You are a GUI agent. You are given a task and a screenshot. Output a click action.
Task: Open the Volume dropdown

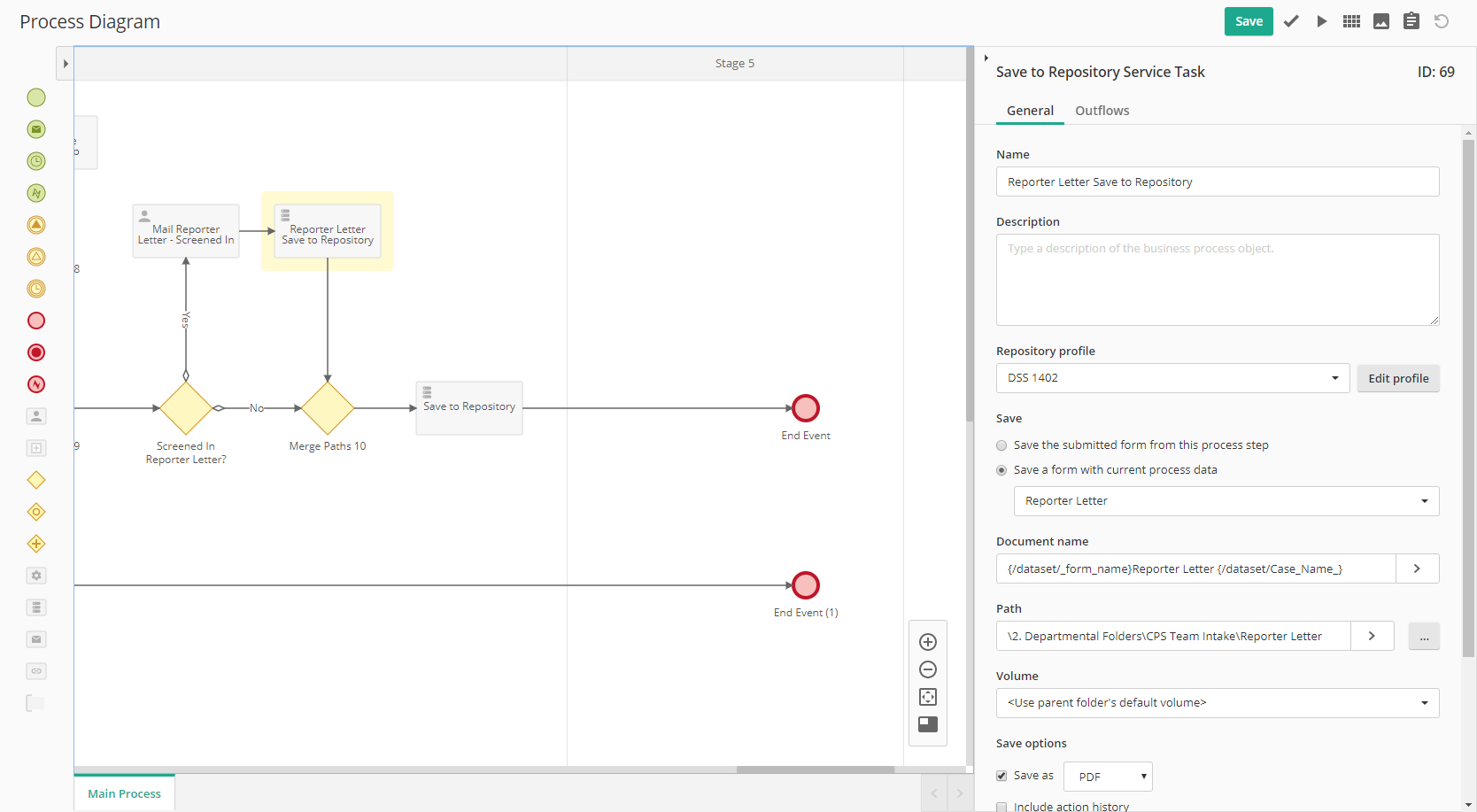pyautogui.click(x=1217, y=703)
